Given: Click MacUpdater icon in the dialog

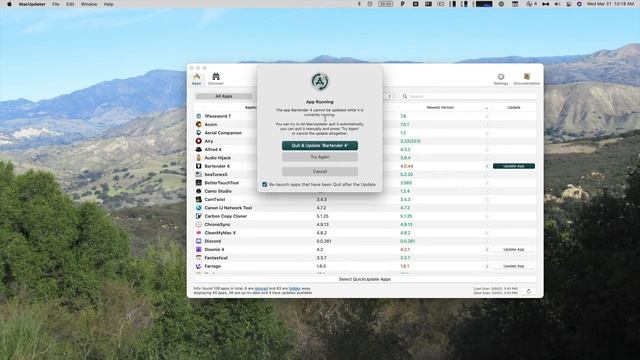Looking at the screenshot, I should [320, 81].
